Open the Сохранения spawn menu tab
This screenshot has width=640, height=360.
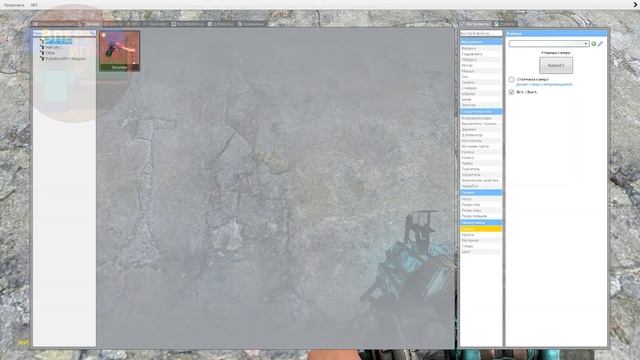[251, 24]
